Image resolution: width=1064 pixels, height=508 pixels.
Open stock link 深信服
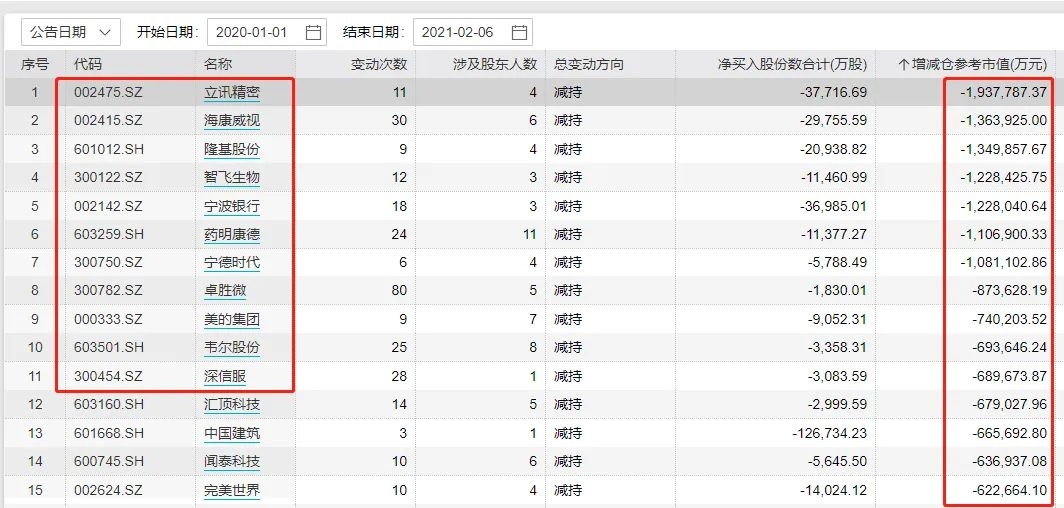225,376
